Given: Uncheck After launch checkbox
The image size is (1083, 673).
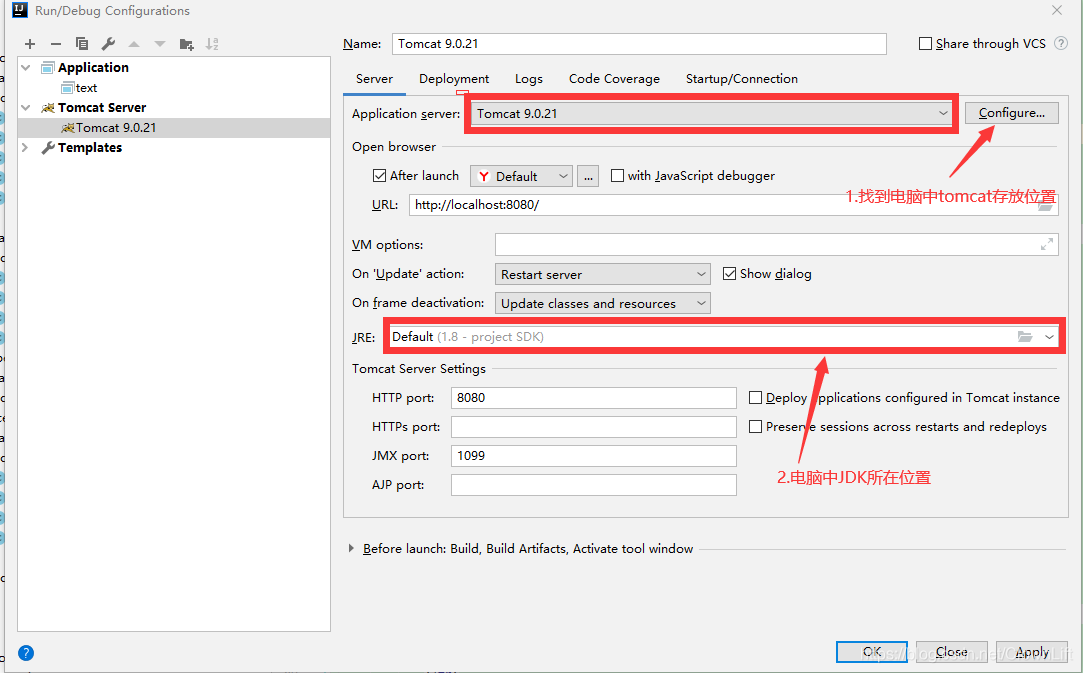Looking at the screenshot, I should 379,176.
